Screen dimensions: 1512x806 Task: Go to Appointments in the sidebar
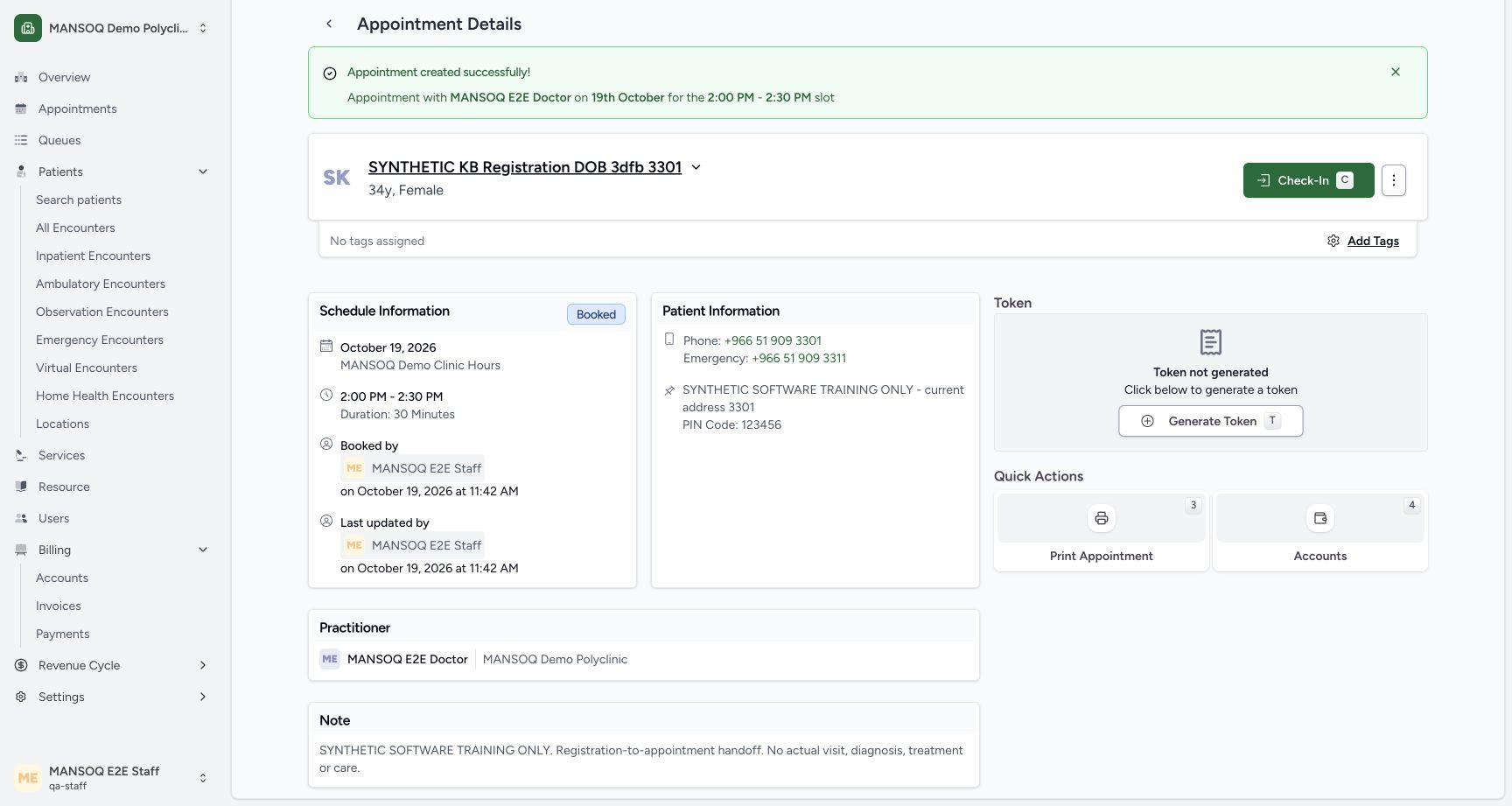coord(77,109)
